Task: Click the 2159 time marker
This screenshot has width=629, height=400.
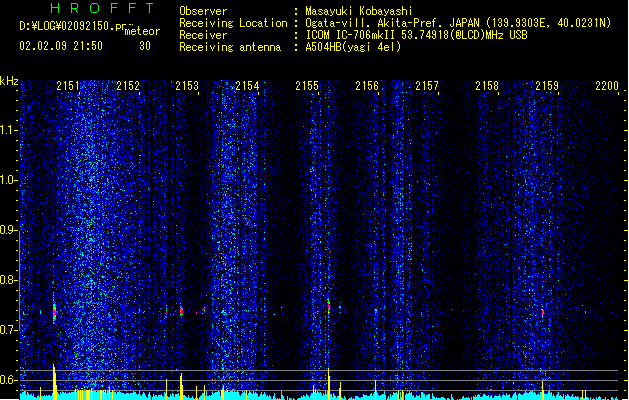Action: click(x=547, y=85)
